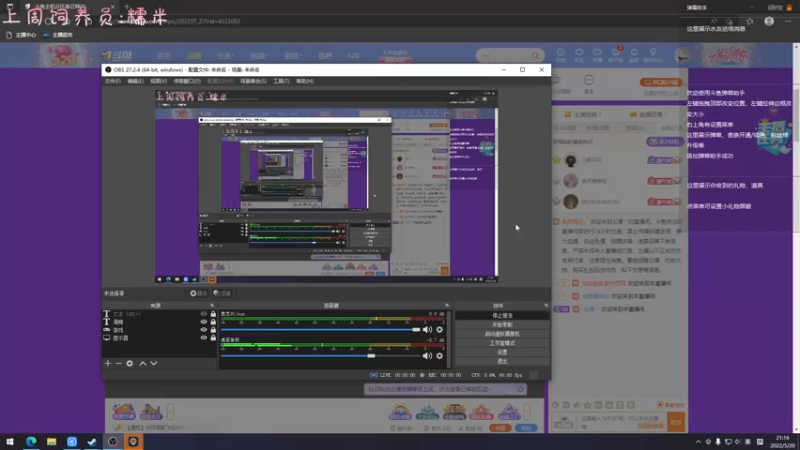
Task: Open Windows Start menu
Action: (10, 442)
